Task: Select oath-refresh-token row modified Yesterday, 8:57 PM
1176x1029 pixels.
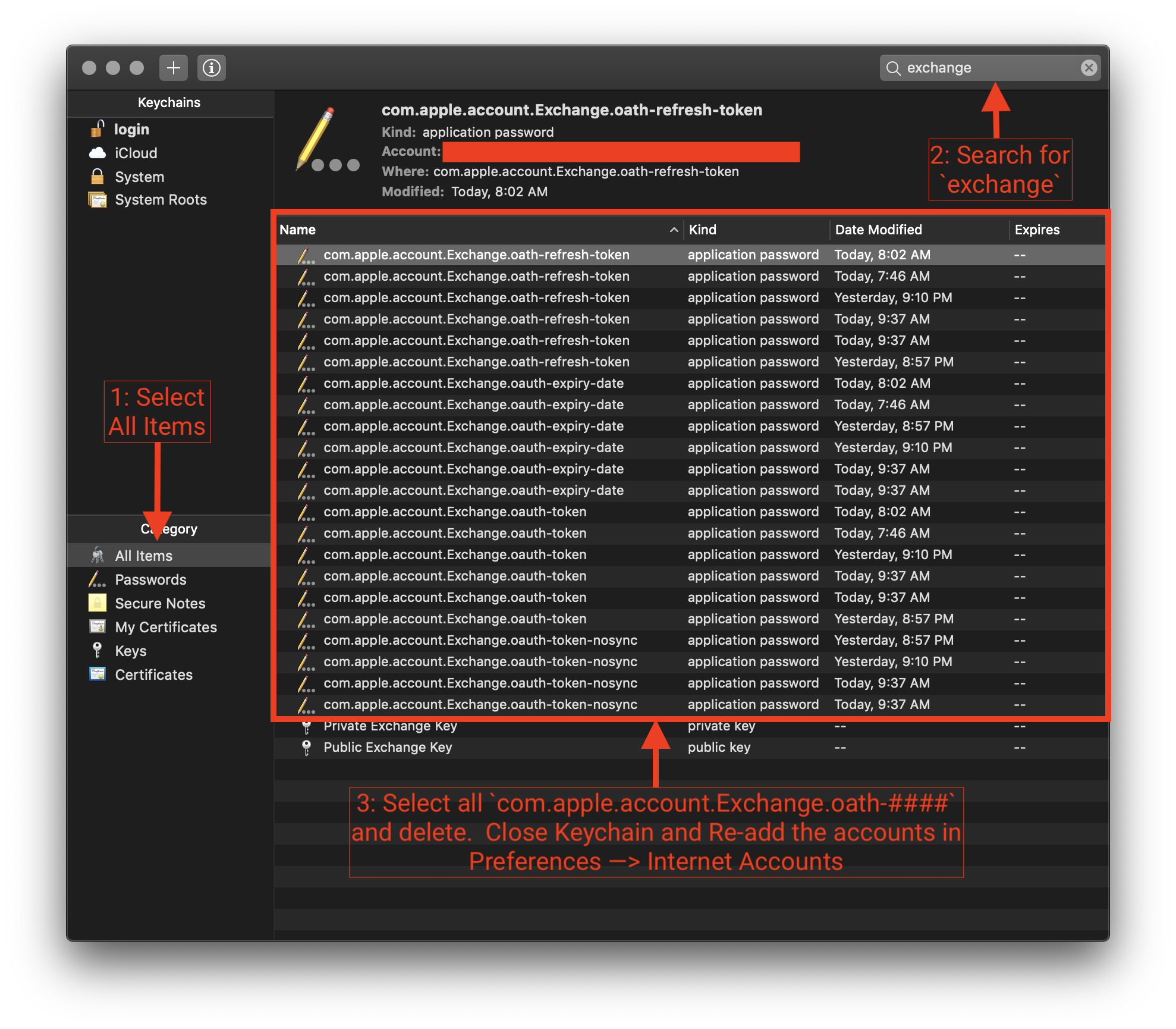Action: coord(690,362)
